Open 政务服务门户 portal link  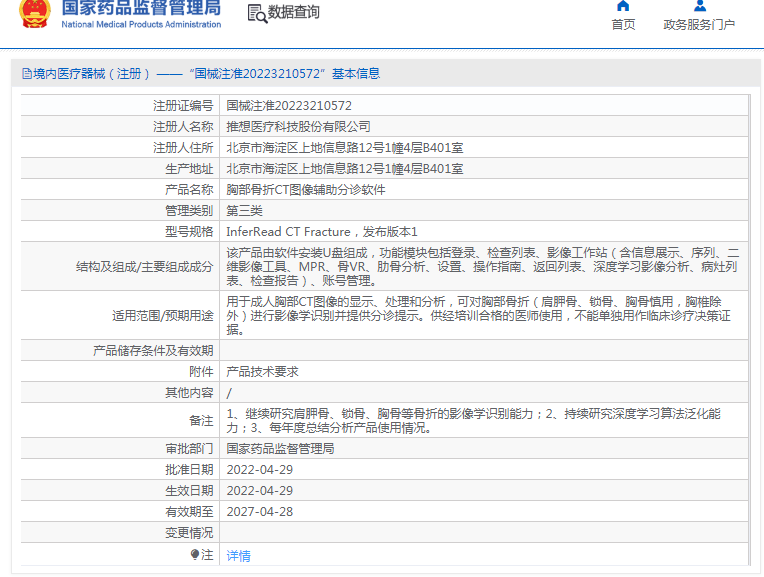click(x=699, y=24)
